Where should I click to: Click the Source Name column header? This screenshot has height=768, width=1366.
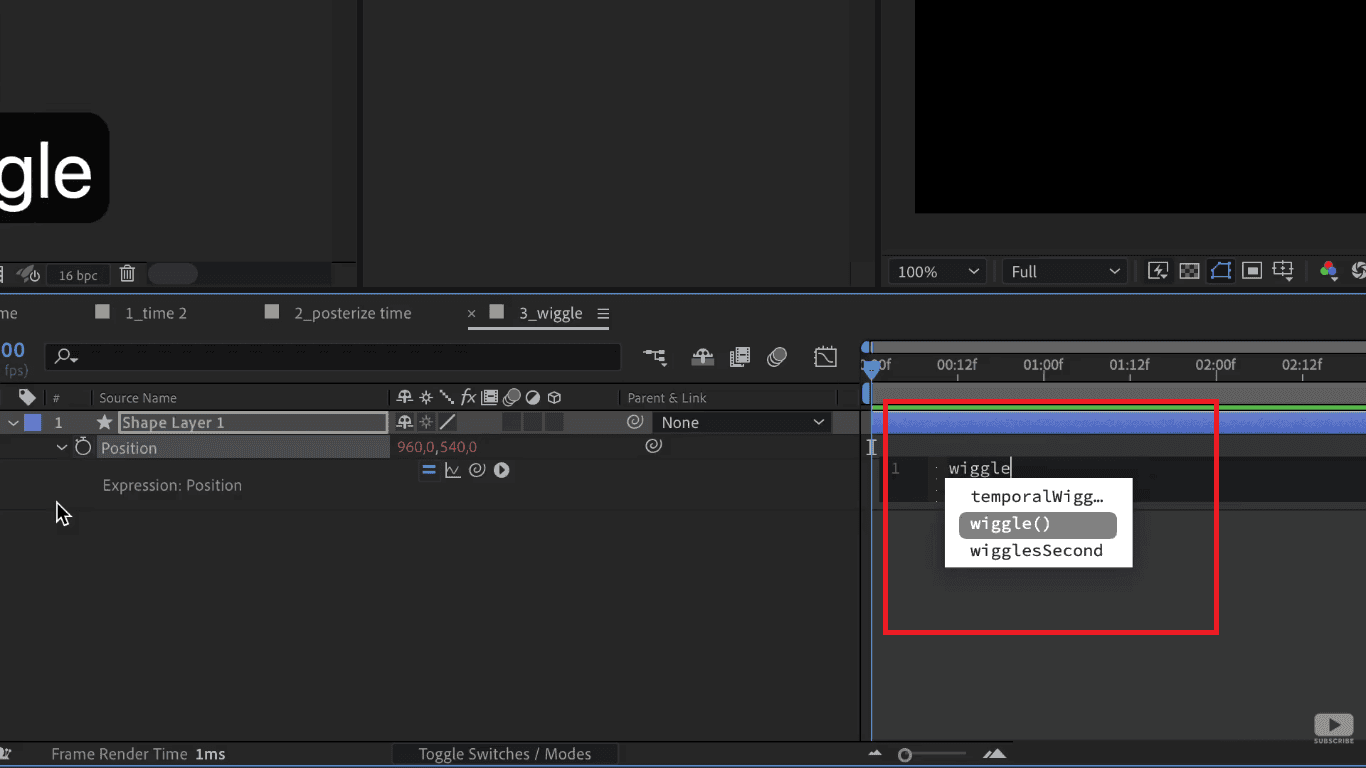click(138, 398)
